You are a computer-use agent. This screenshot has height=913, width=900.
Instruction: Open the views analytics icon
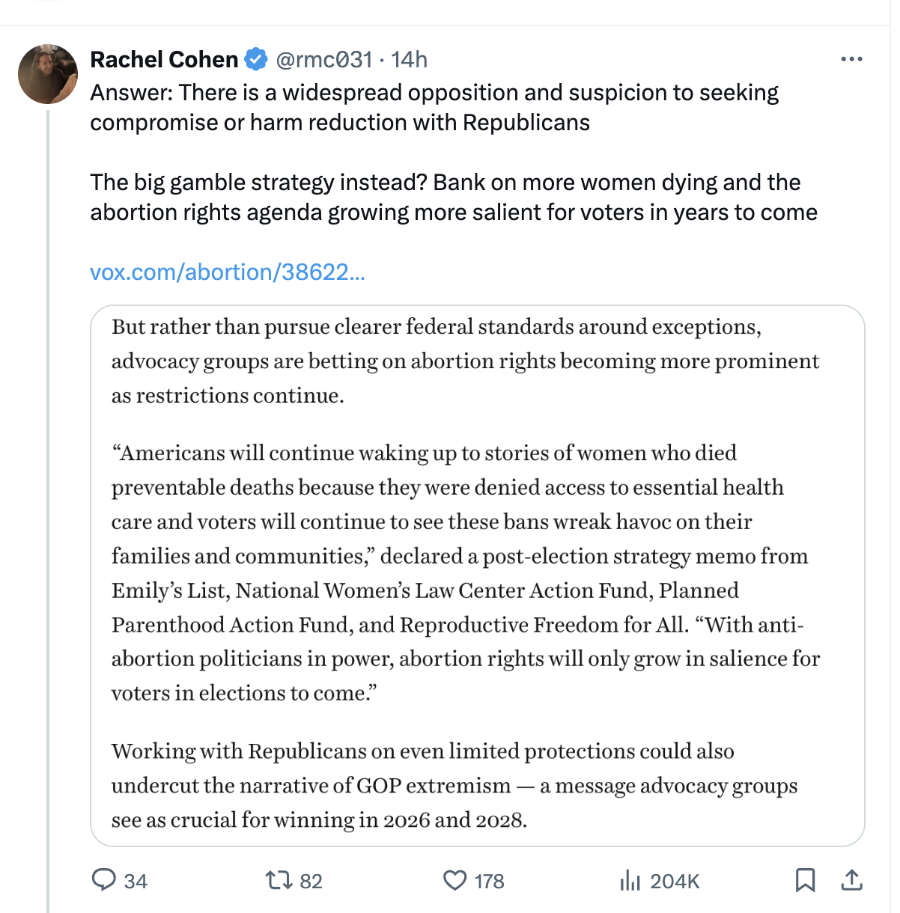pyautogui.click(x=633, y=881)
